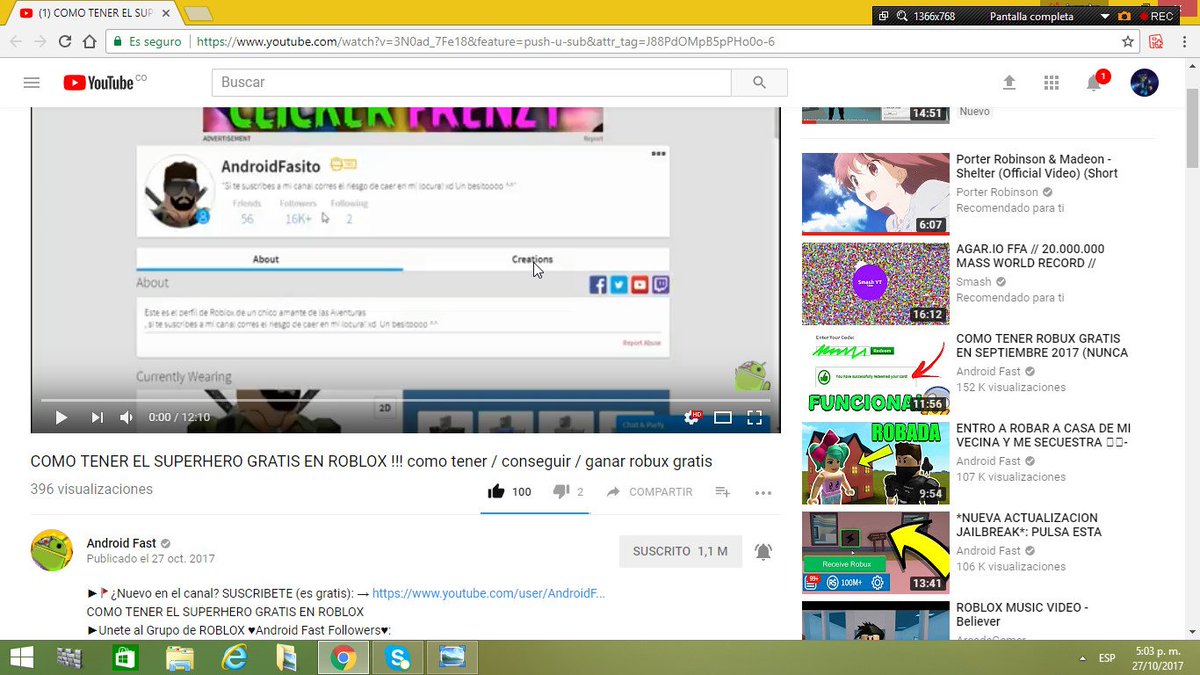Open the YouTube apps grid icon
This screenshot has height=675, width=1200.
(1051, 83)
